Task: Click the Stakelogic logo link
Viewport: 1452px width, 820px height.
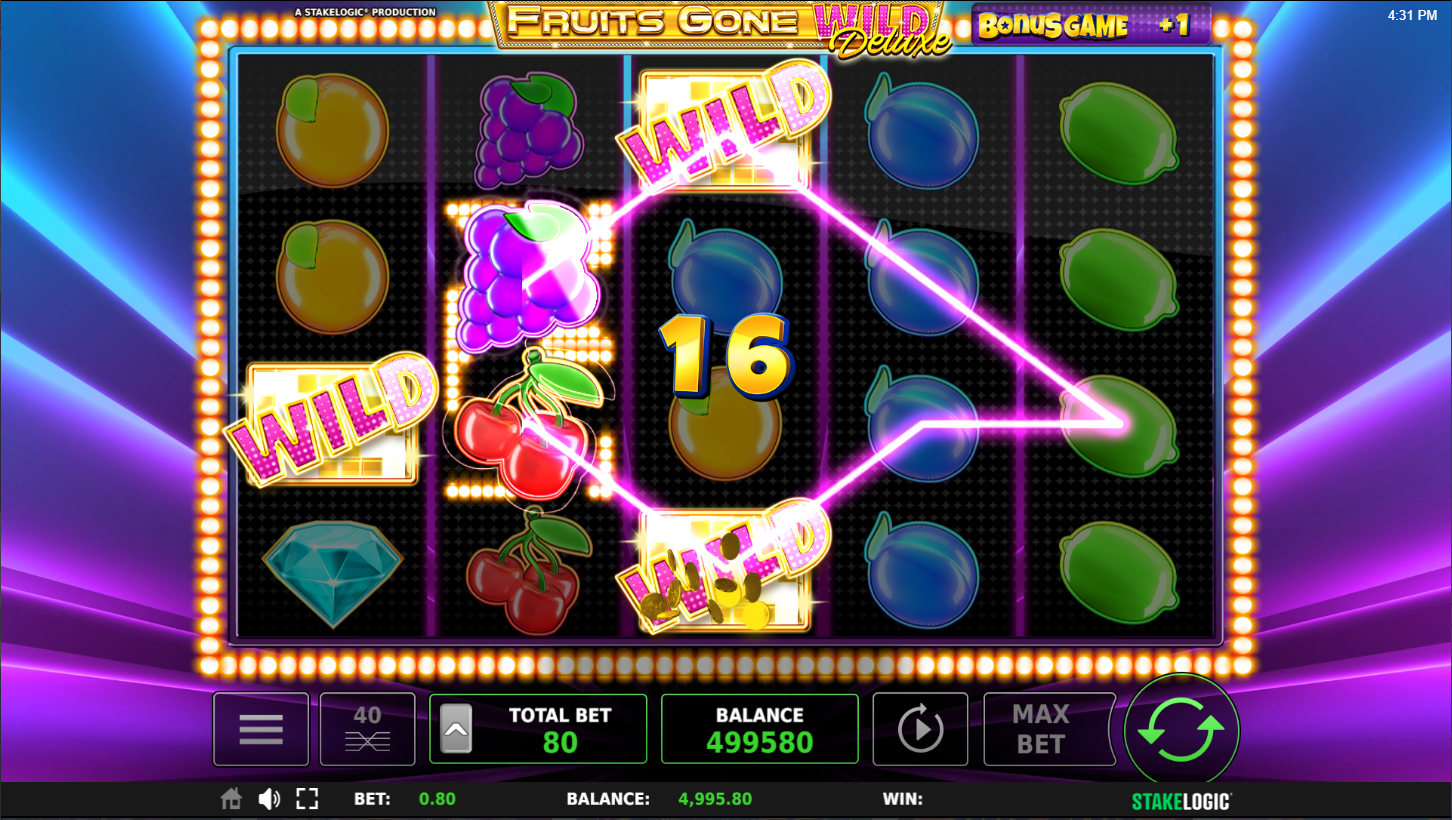Action: pos(1181,801)
